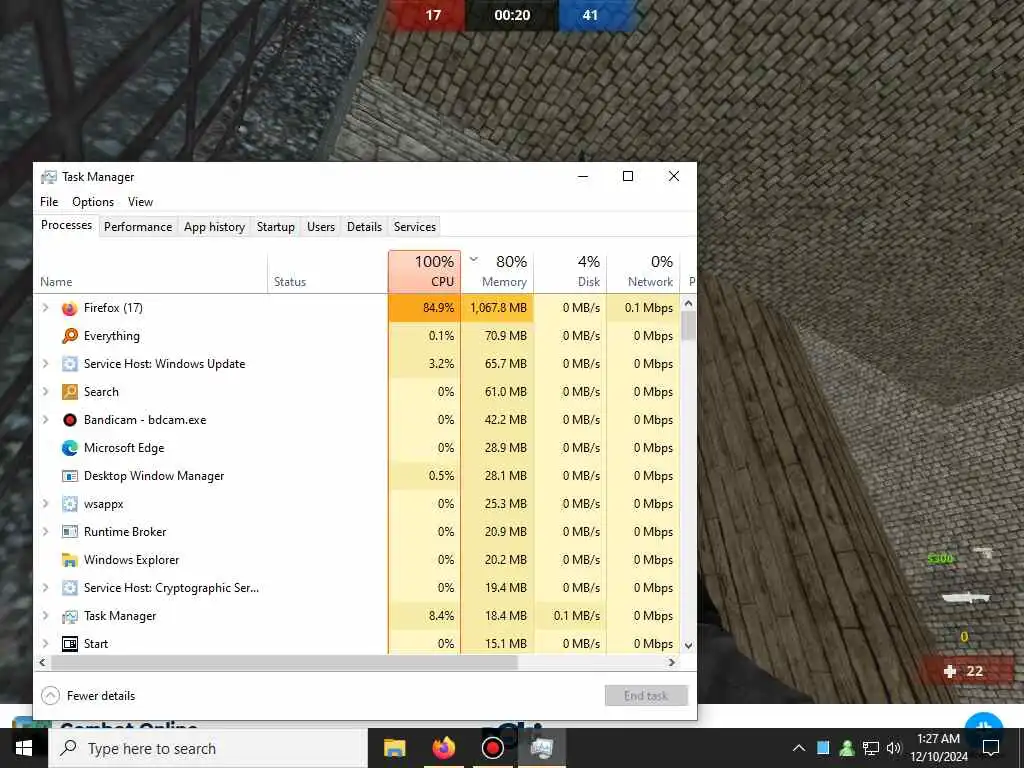This screenshot has height=768, width=1024.
Task: Click the Search process icon
Action: tap(69, 392)
